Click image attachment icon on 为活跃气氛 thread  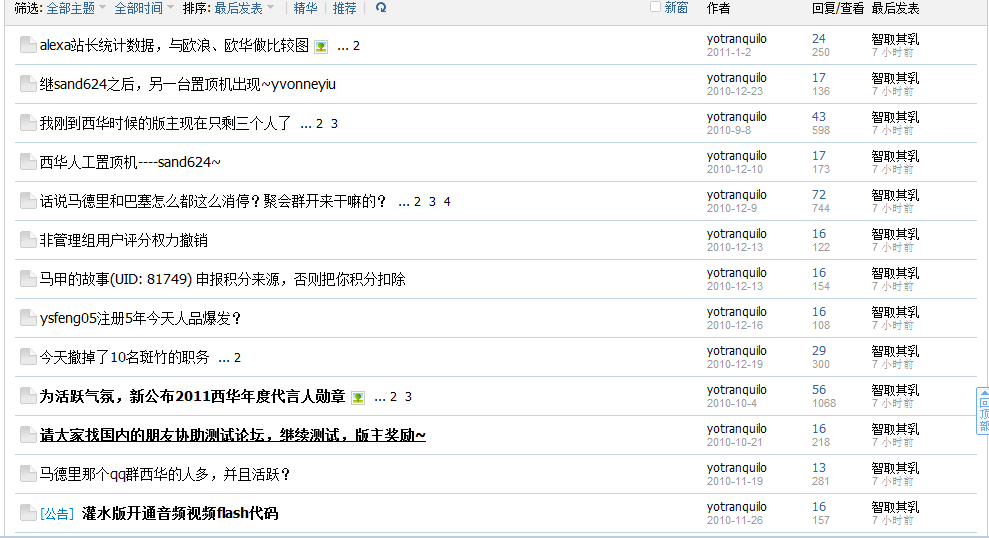click(x=358, y=398)
